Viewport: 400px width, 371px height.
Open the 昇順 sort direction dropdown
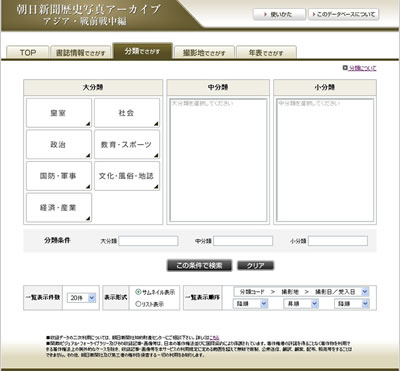pyautogui.click(x=301, y=304)
